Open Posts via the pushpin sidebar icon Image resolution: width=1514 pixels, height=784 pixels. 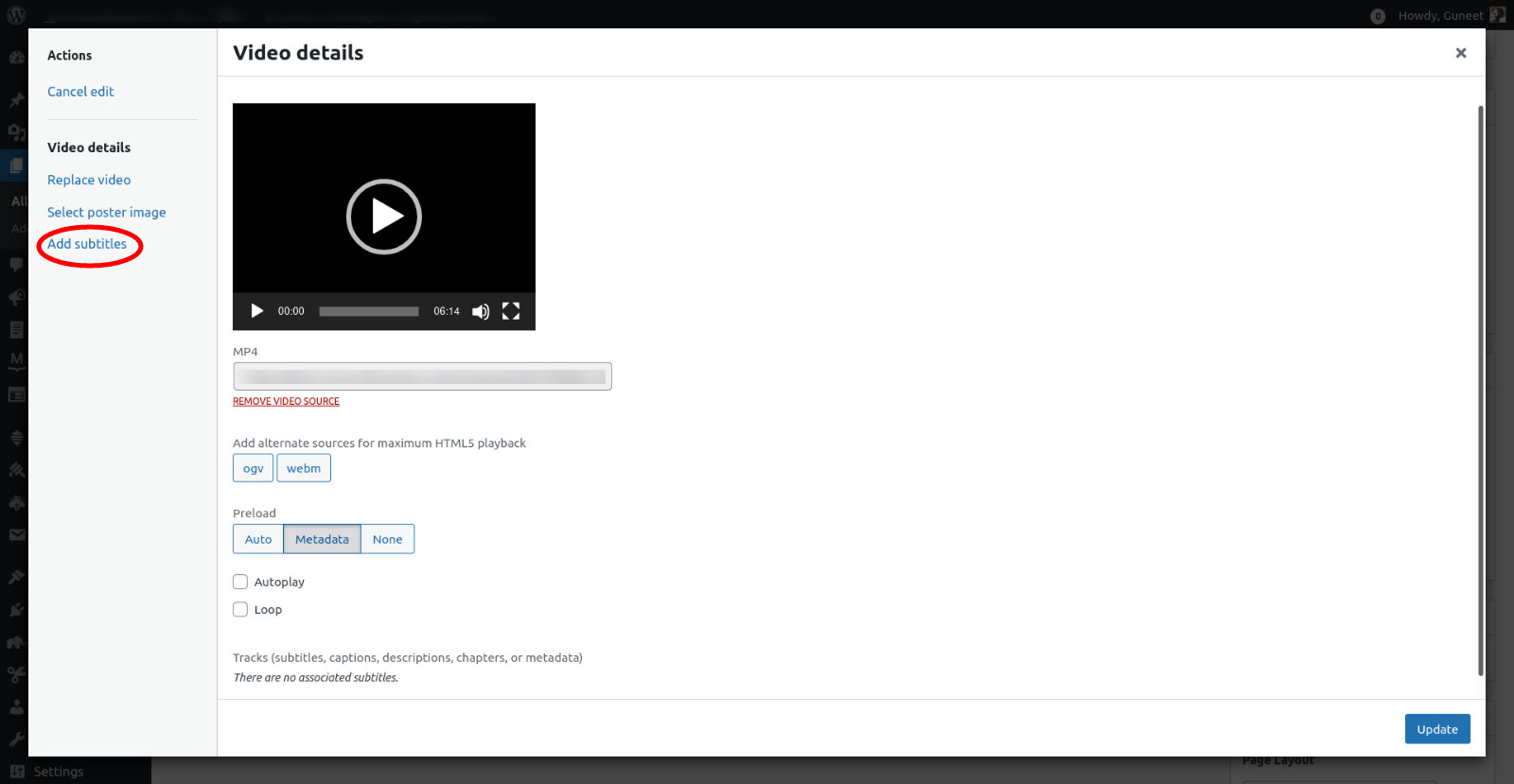[x=16, y=99]
